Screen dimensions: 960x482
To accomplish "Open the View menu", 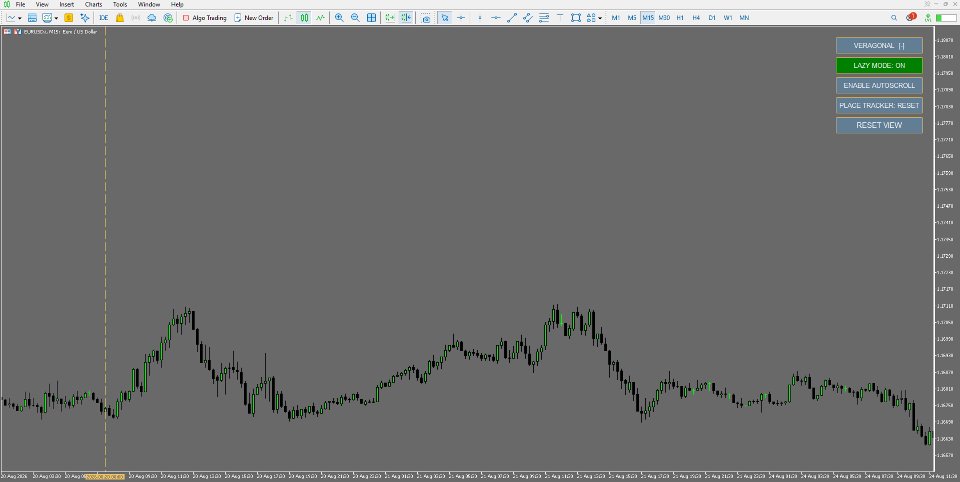I will tap(42, 4).
